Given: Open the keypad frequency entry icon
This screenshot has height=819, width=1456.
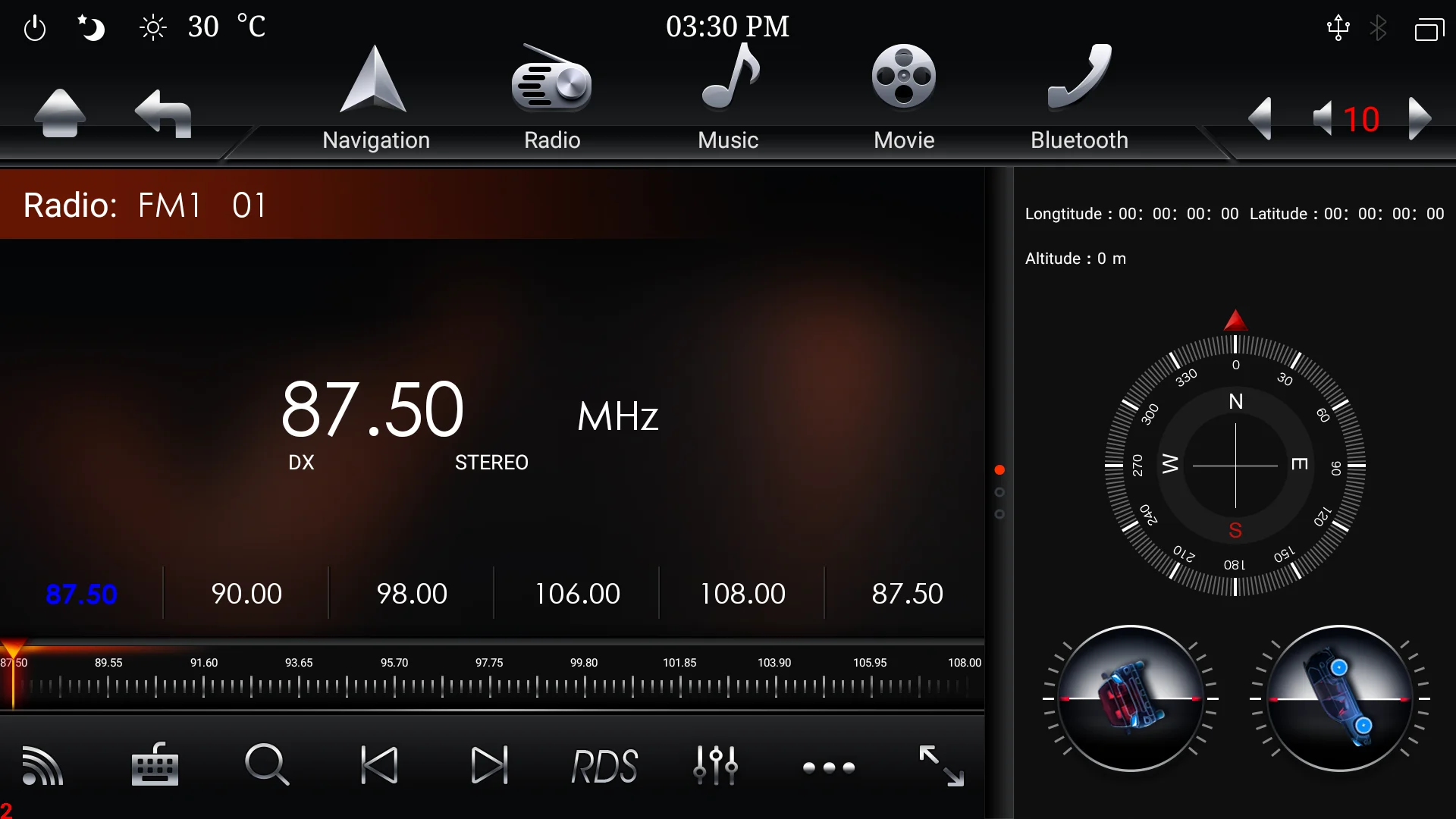Looking at the screenshot, I should (155, 766).
